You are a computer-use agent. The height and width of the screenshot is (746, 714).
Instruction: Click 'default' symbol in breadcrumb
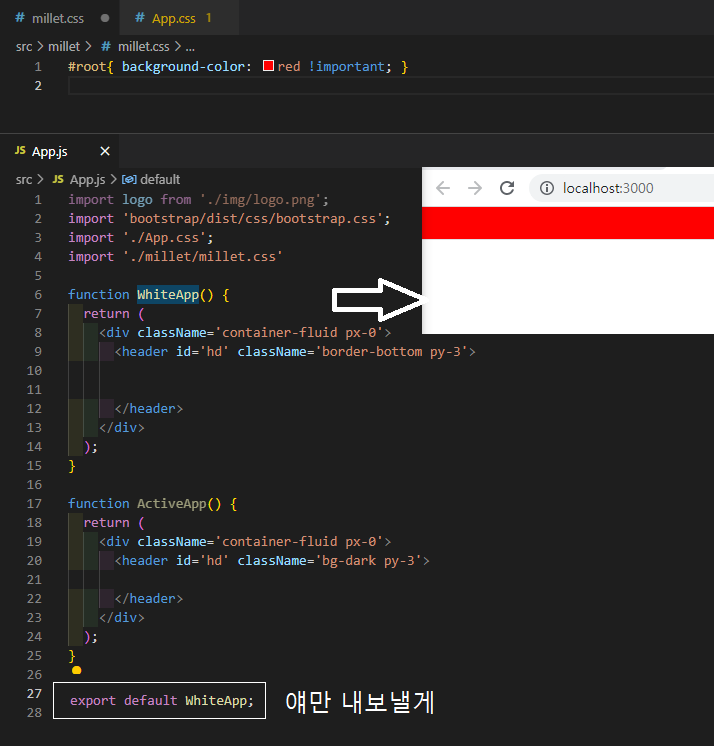pyautogui.click(x=160, y=179)
